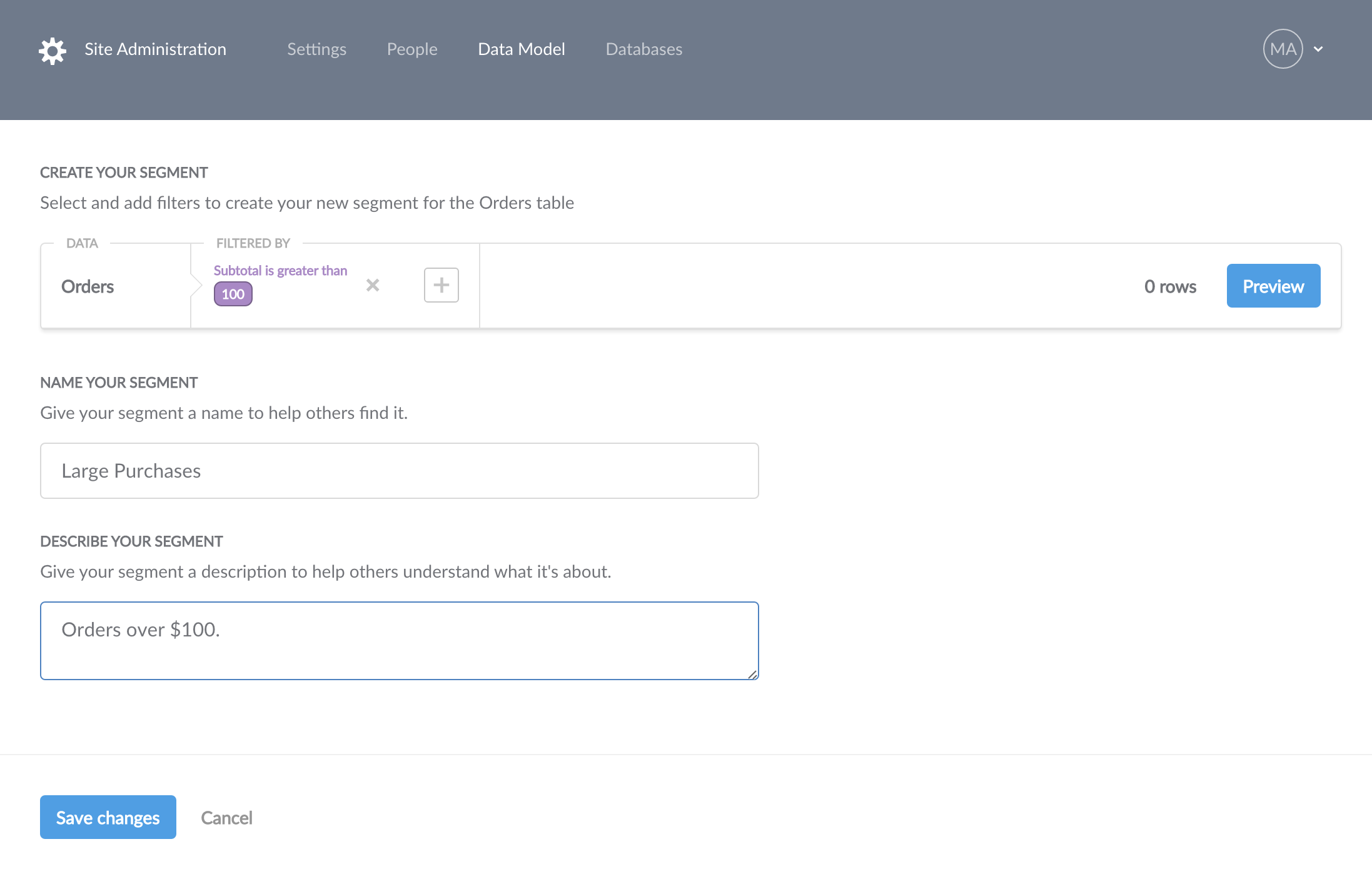Screen dimensions: 1372x879
Task: Open the Settings tab
Action: coord(316,49)
